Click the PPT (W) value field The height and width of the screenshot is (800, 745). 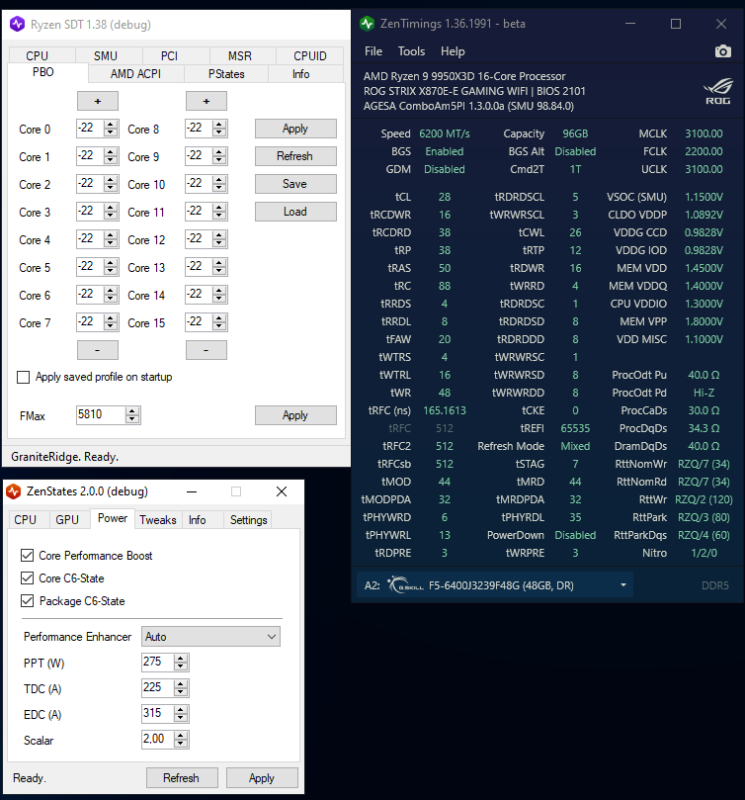158,662
